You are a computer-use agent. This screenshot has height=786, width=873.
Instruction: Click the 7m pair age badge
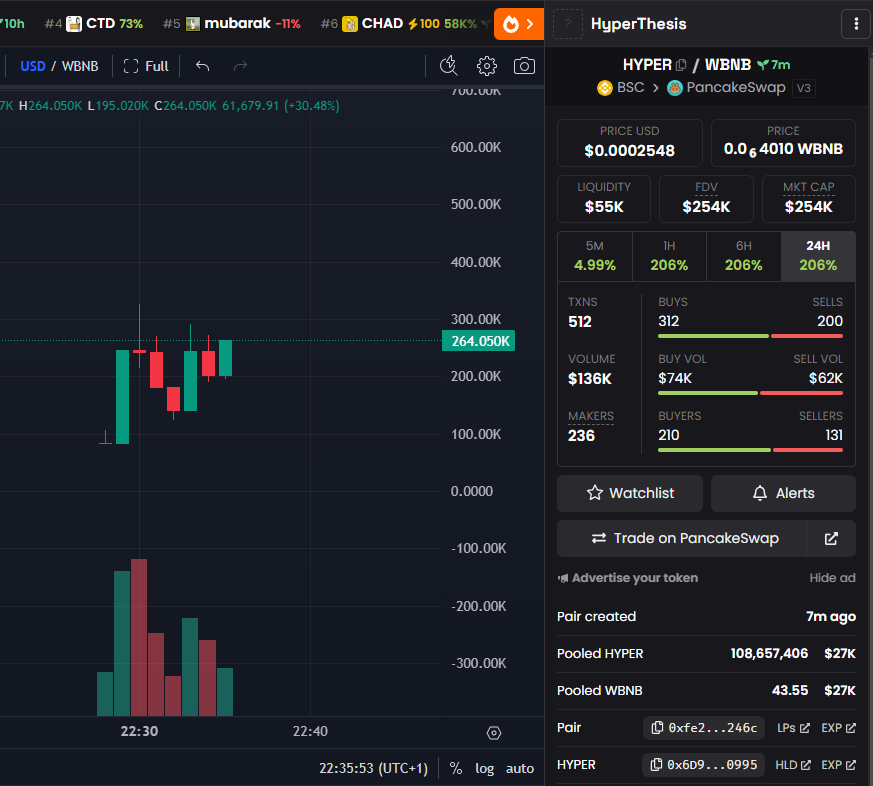pos(774,65)
